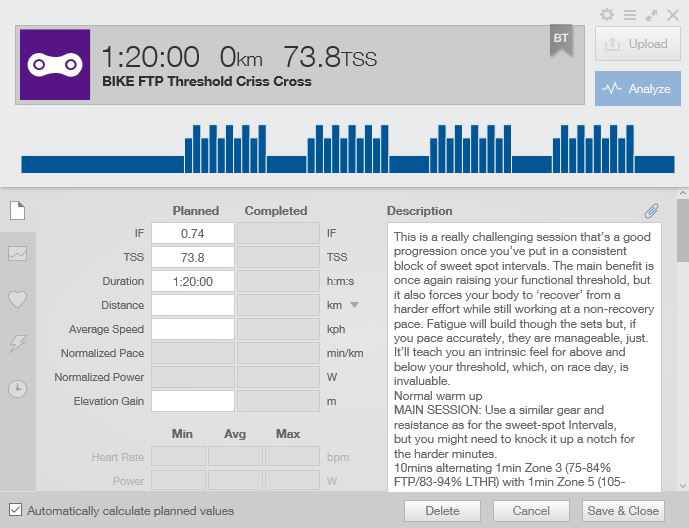Click the Completed Normalized Power field
The image size is (689, 528).
click(x=278, y=377)
